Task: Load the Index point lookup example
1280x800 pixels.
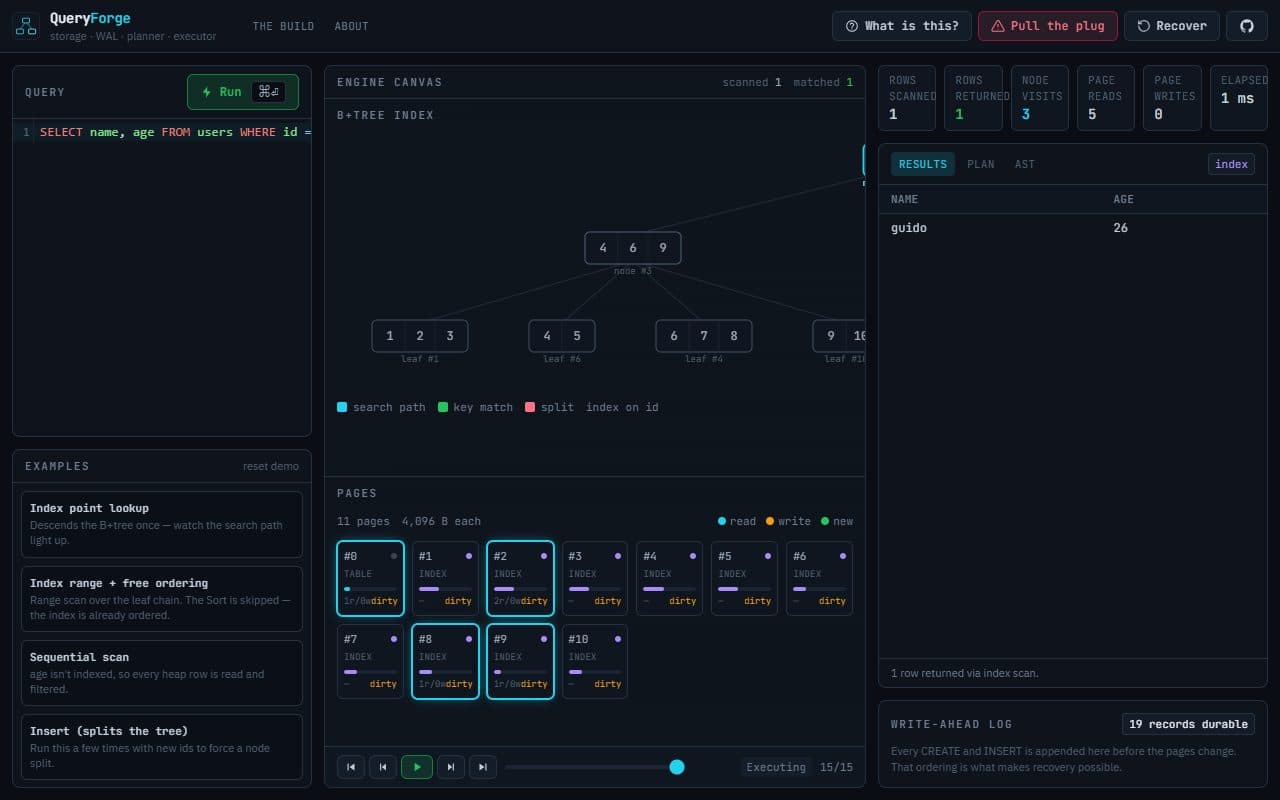Action: point(162,524)
